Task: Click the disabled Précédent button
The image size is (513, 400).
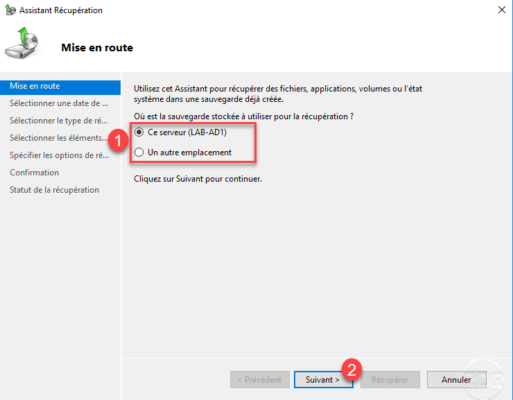Action: [260, 380]
